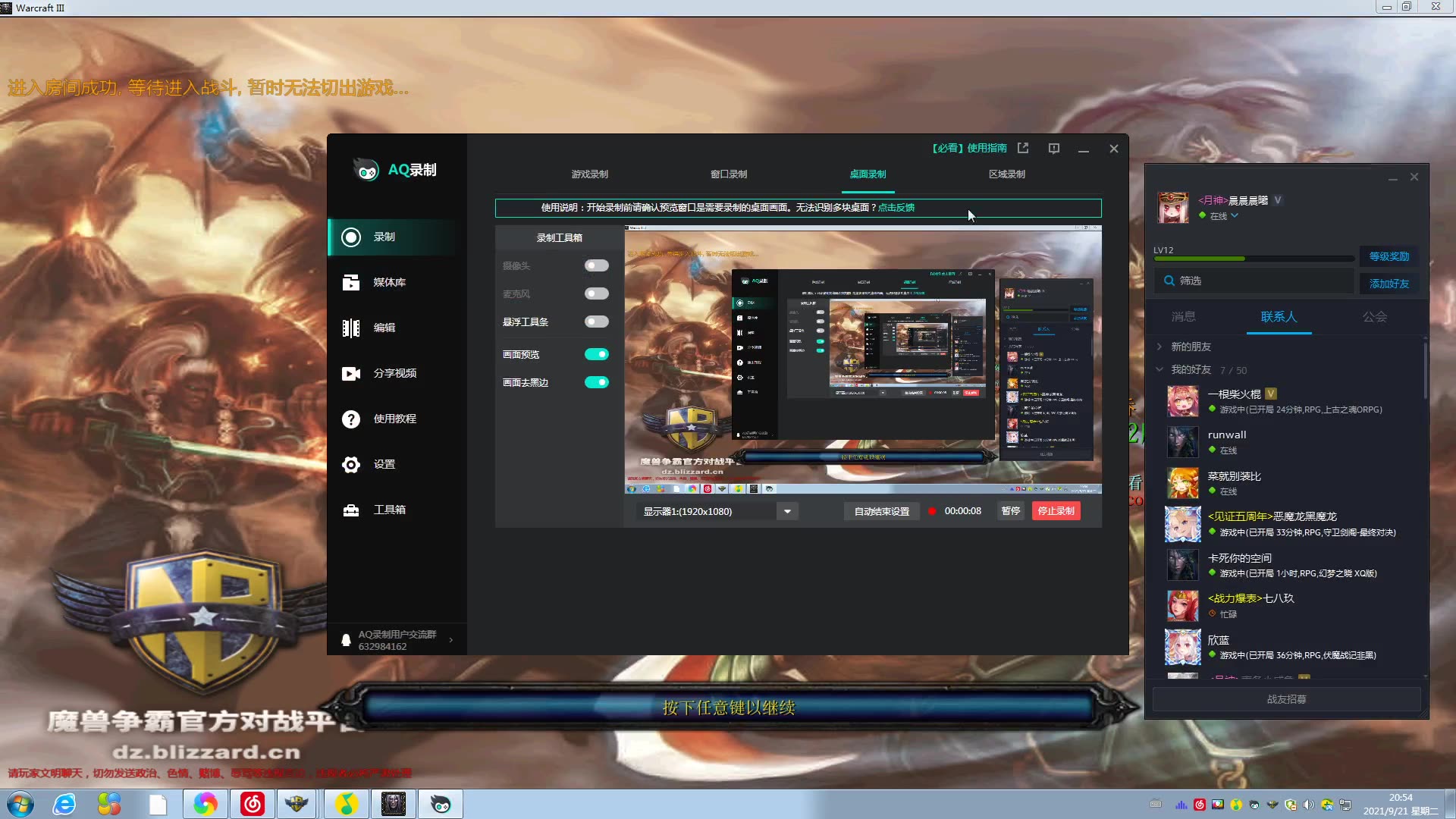Click the 等级奖励 level reward button
Screen dimensions: 1456x819
tap(1389, 256)
